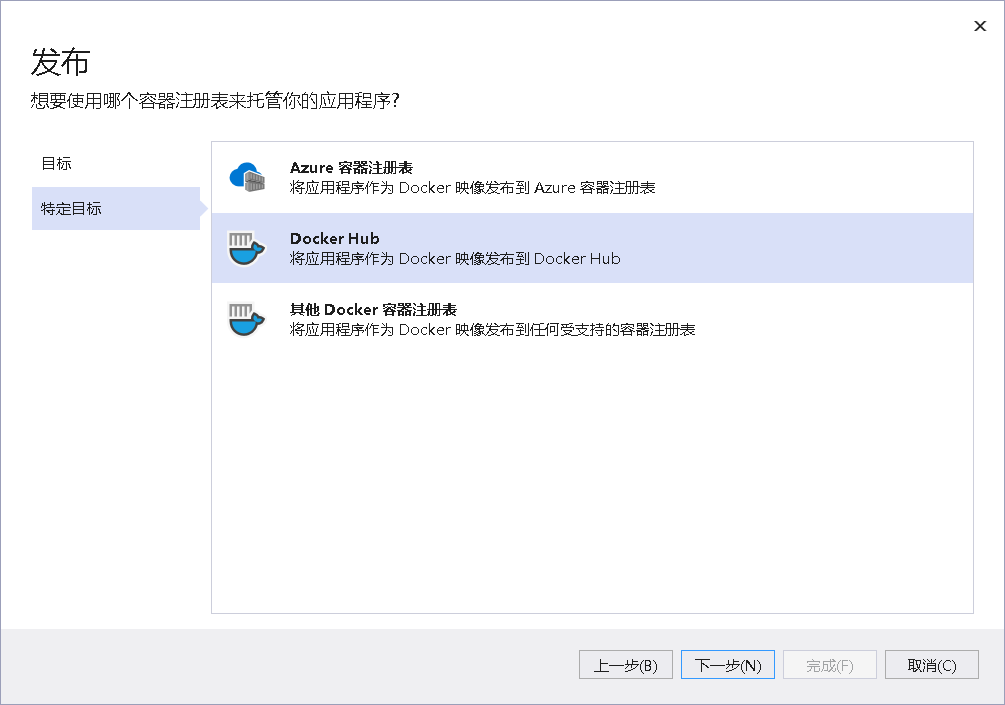Click the arrow pointer beside 特定目标

pyautogui.click(x=204, y=209)
